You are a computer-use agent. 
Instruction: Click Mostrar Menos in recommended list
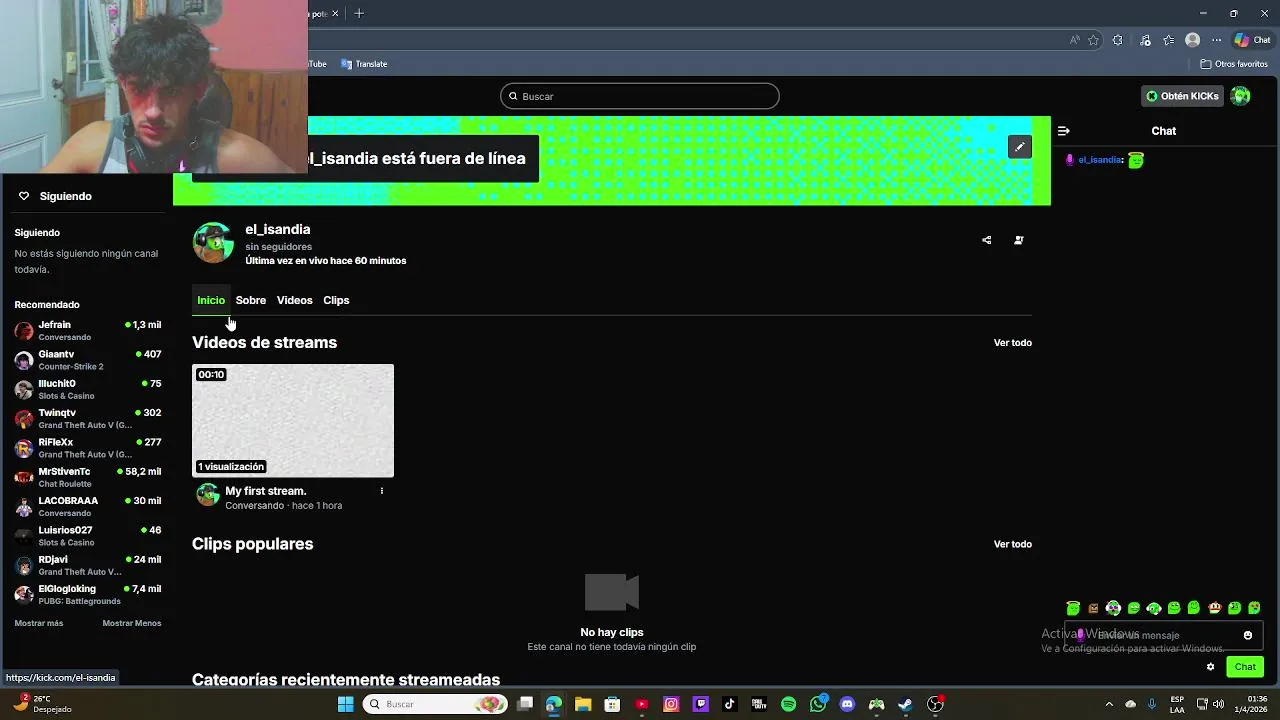(132, 623)
